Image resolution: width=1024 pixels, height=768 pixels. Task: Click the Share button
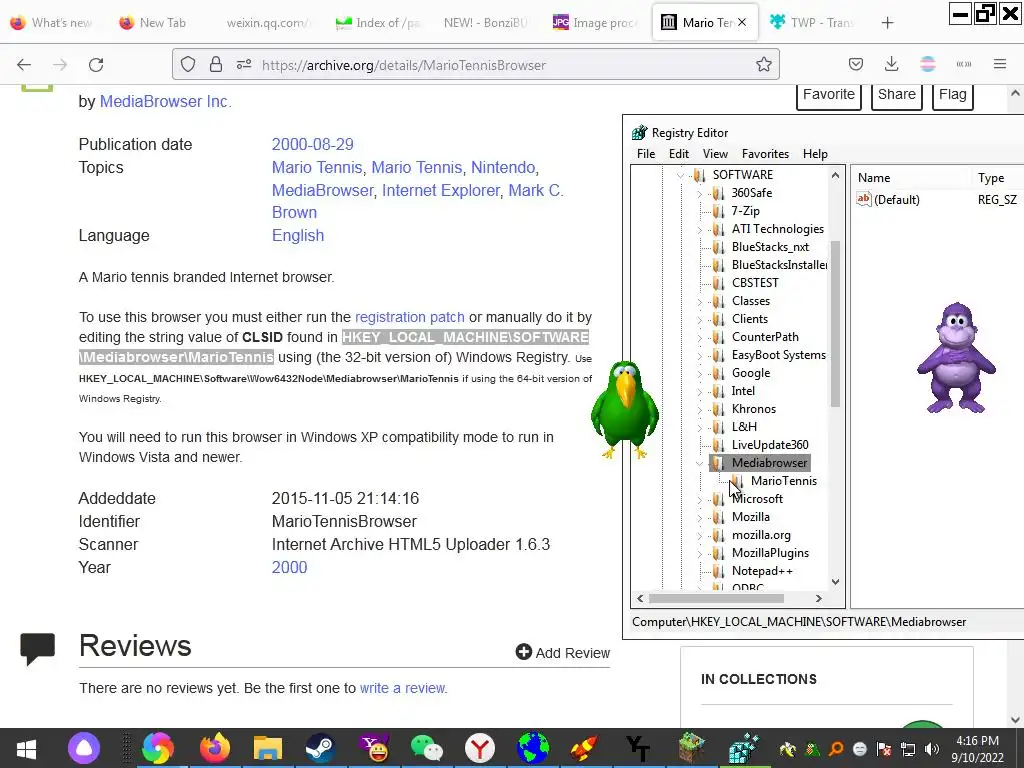[896, 95]
